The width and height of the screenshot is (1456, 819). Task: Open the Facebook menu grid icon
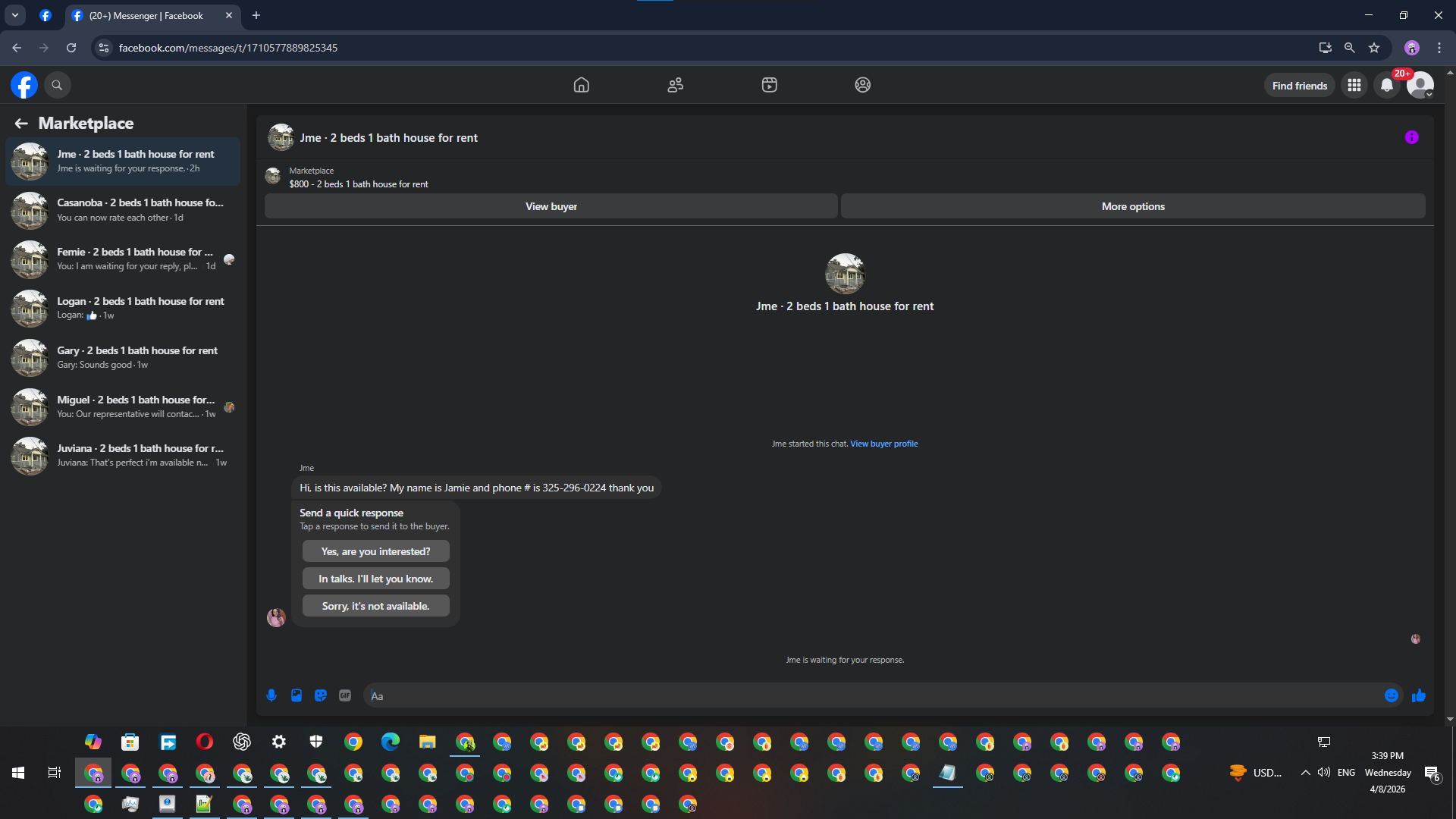pos(1354,86)
